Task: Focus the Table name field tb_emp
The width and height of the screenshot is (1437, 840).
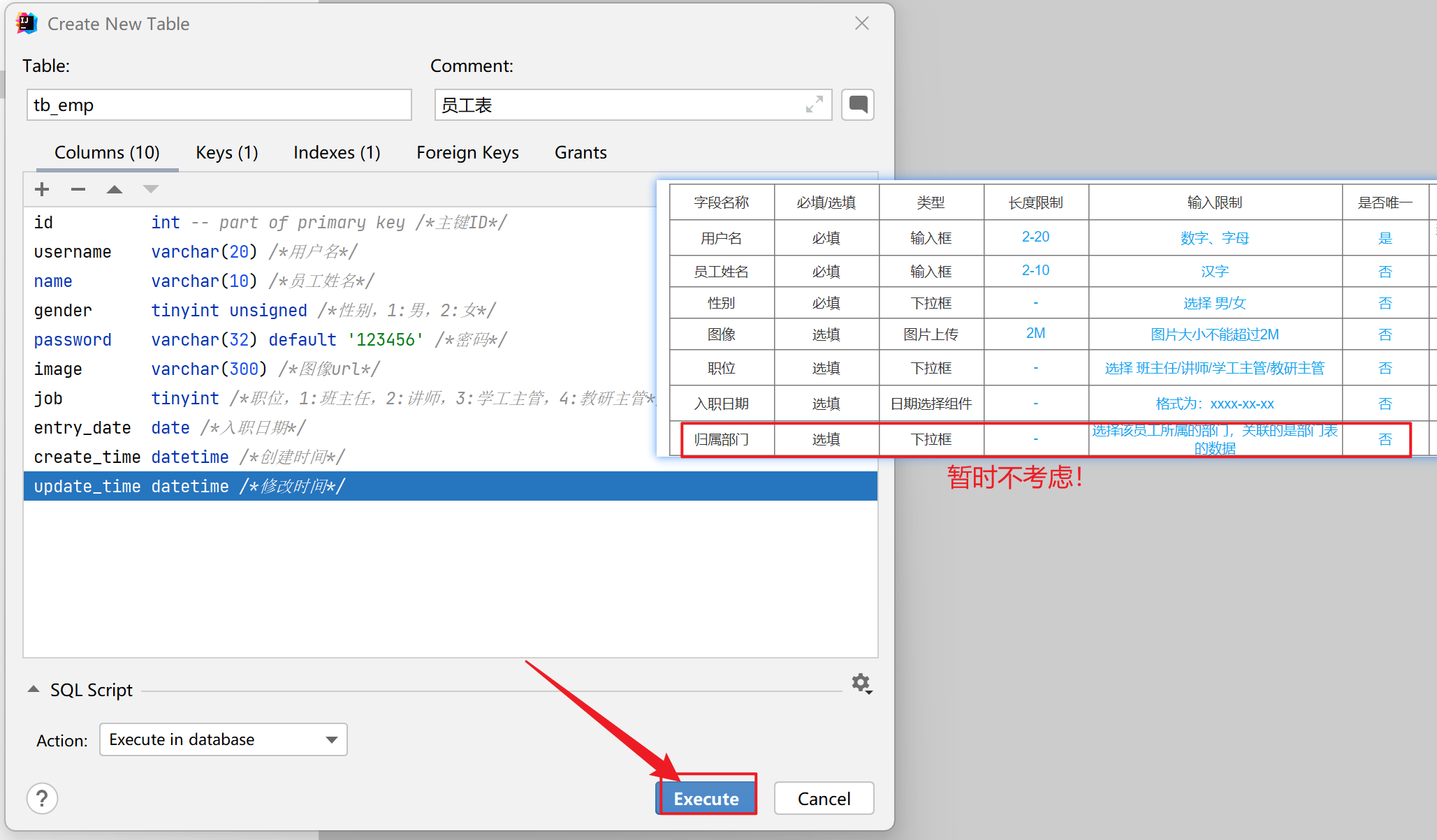Action: (x=219, y=105)
